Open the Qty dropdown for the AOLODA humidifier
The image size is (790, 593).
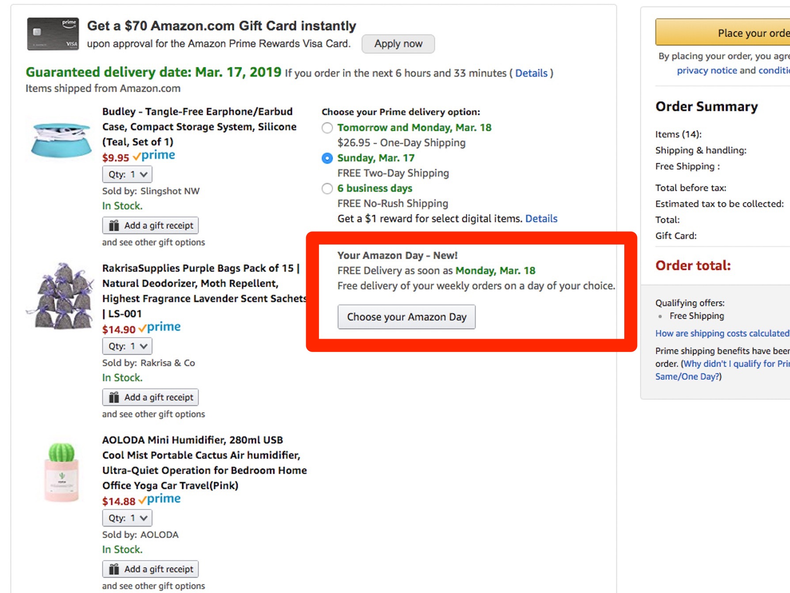click(127, 518)
